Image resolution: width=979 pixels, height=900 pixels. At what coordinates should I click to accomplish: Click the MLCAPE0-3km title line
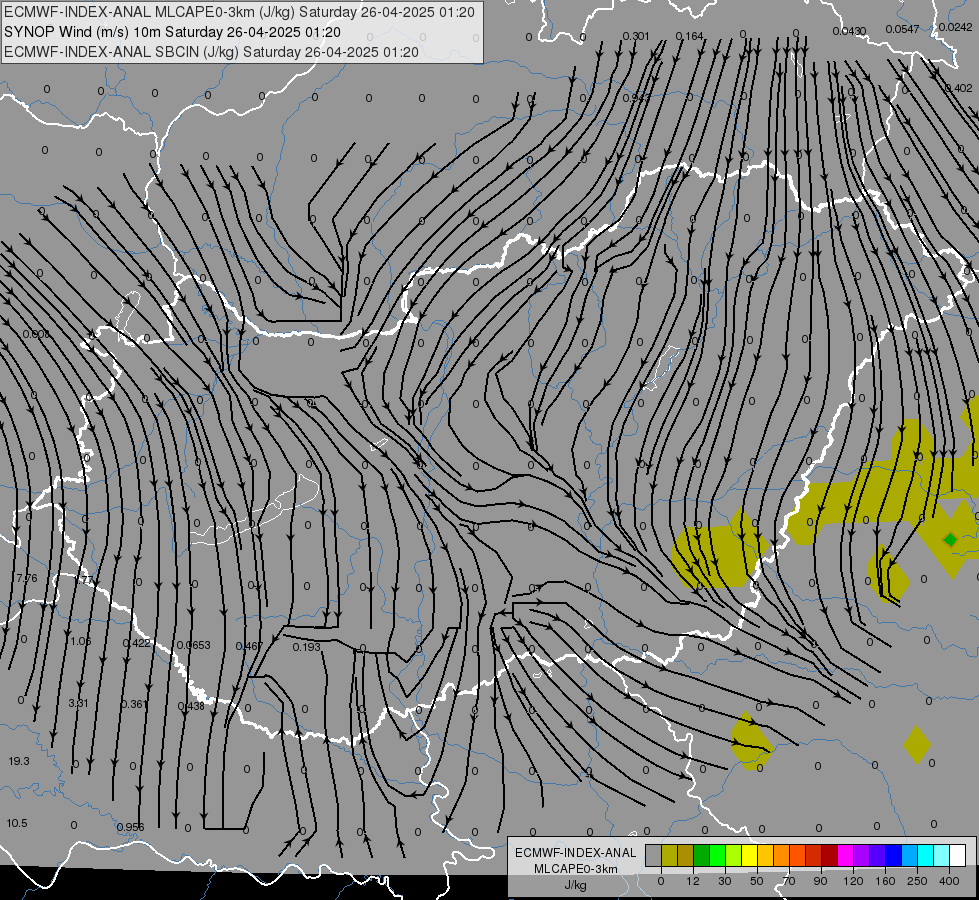pyautogui.click(x=239, y=12)
